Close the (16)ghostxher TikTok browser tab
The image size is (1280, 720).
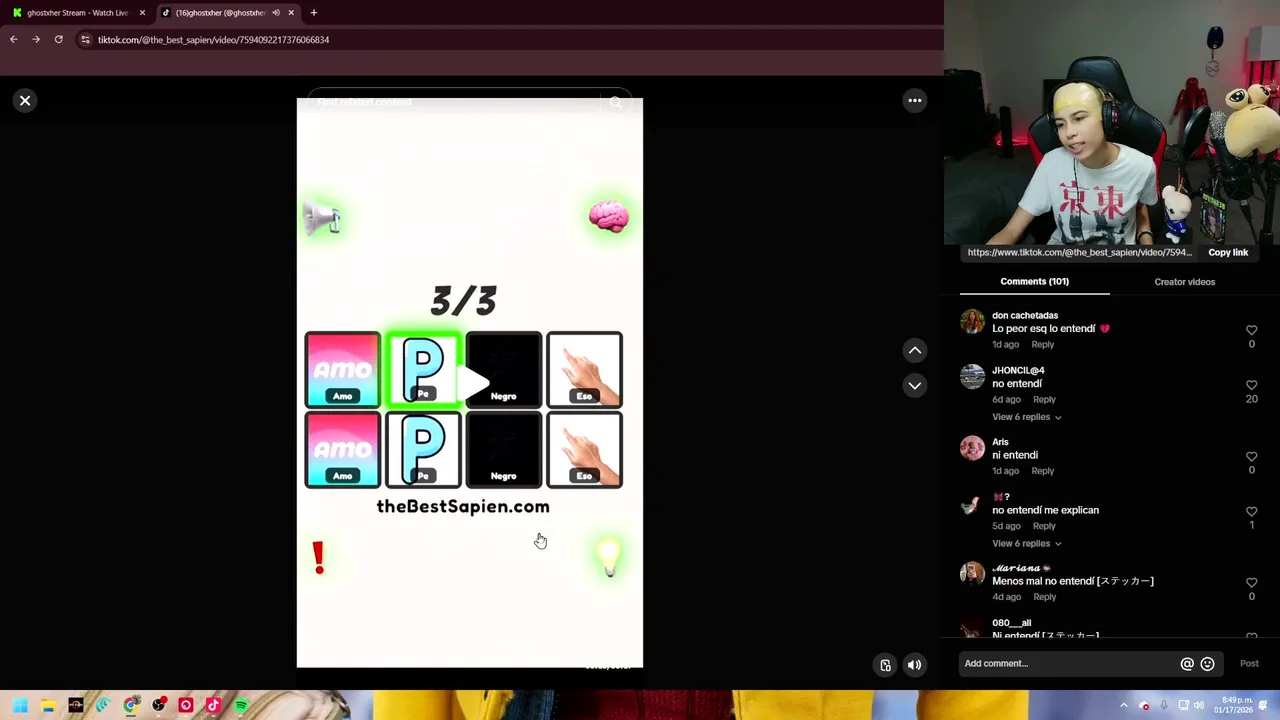pos(291,13)
